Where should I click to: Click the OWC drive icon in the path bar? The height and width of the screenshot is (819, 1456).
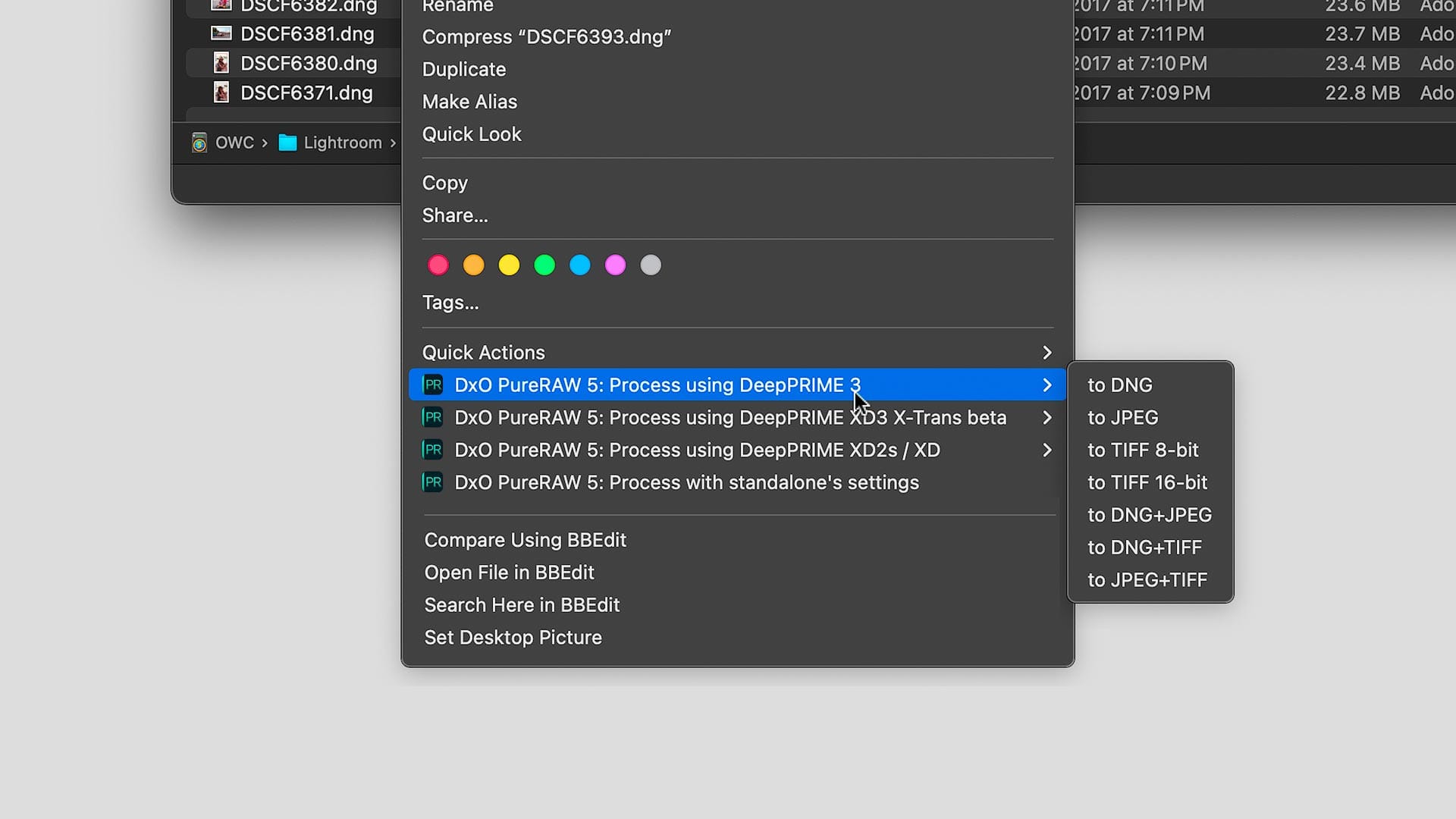point(199,143)
